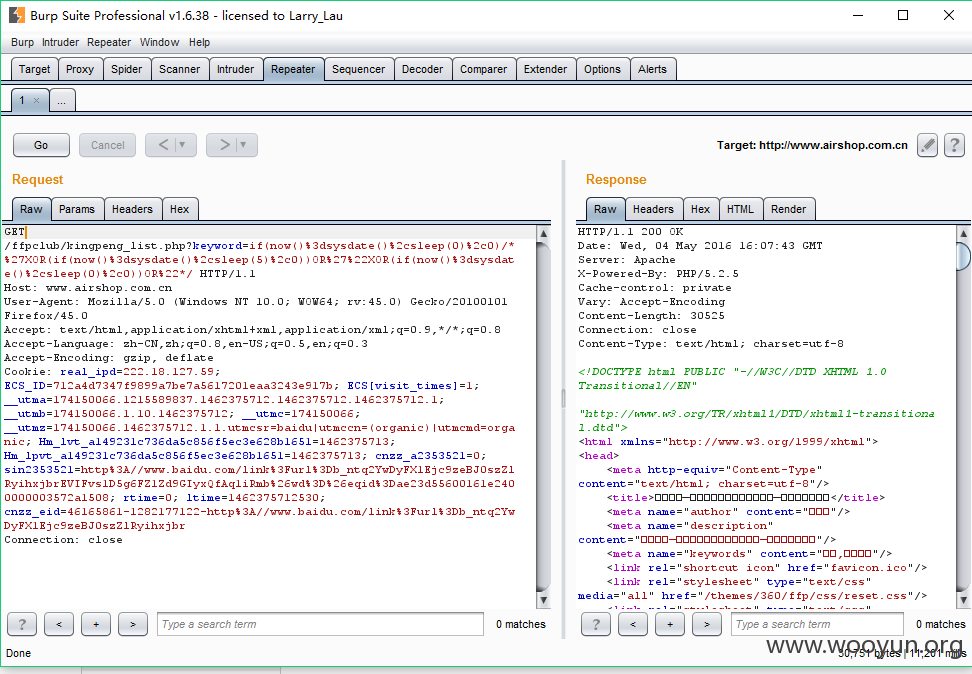Image resolution: width=972 pixels, height=674 pixels.
Task: Open back history dropdown arrow
Action: 183,145
